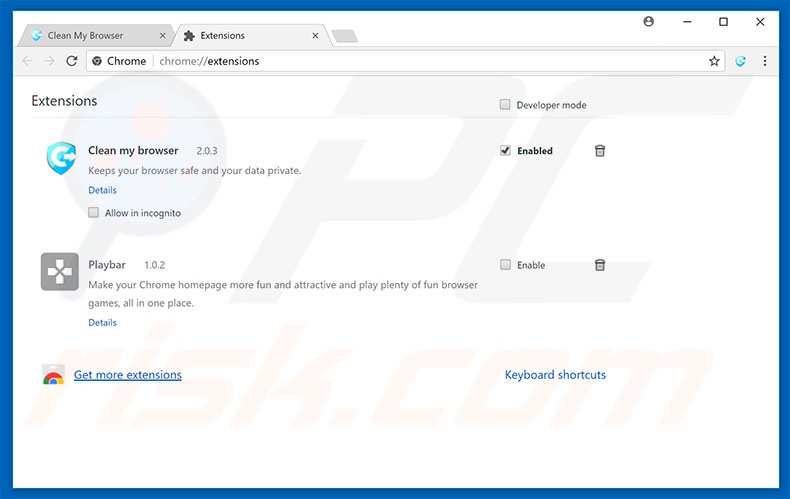The height and width of the screenshot is (499, 790).
Task: Open Chrome's three-dot menu
Action: 765,61
